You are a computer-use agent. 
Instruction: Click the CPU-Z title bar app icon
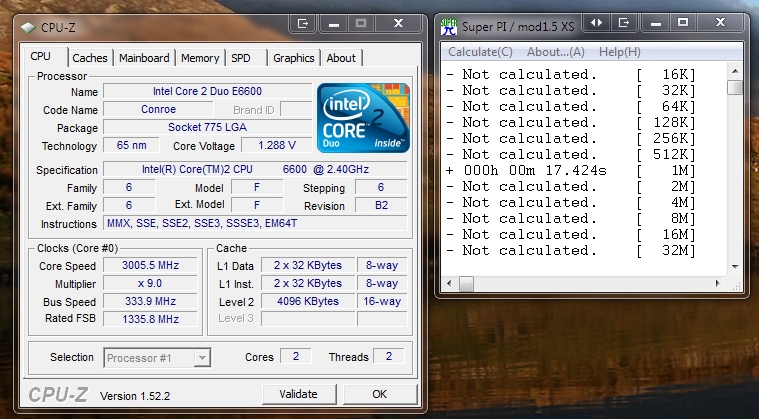pyautogui.click(x=28, y=28)
